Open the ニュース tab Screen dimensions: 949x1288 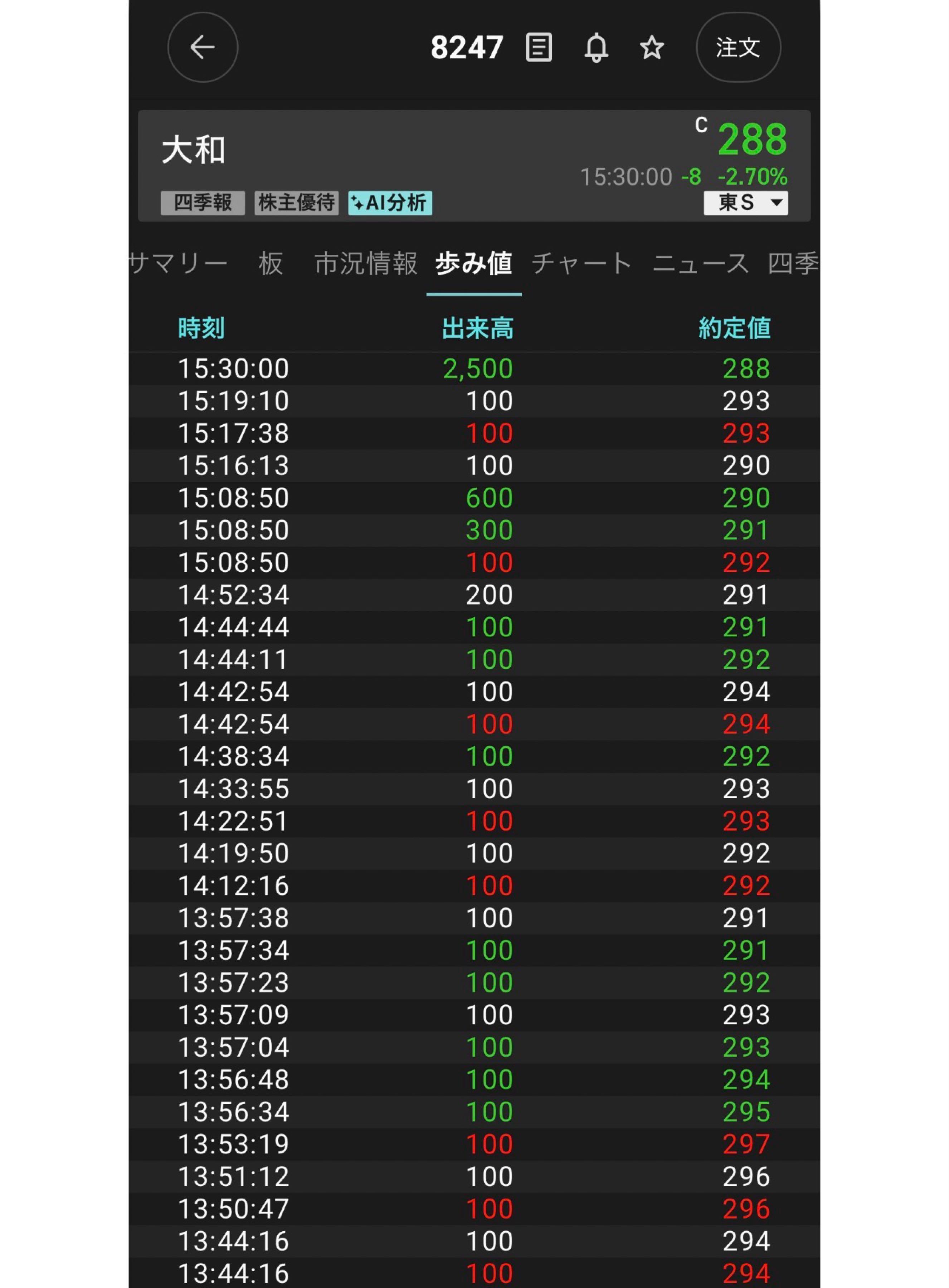coord(701,264)
